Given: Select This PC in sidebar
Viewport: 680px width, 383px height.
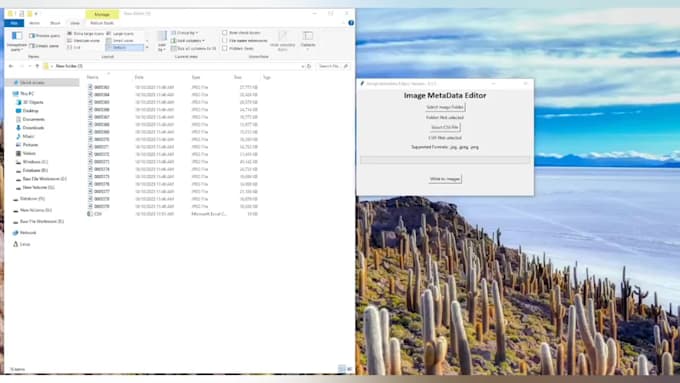Looking at the screenshot, I should [x=24, y=93].
